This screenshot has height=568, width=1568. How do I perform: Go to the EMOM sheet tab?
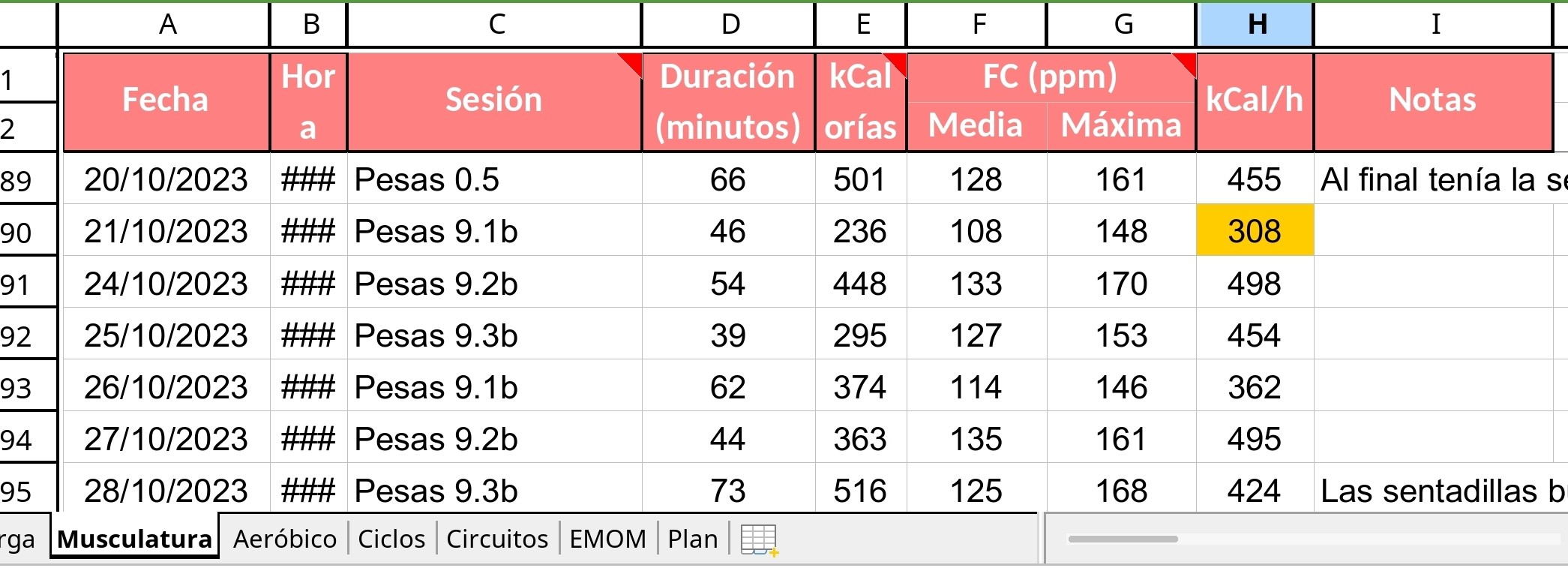(x=607, y=539)
